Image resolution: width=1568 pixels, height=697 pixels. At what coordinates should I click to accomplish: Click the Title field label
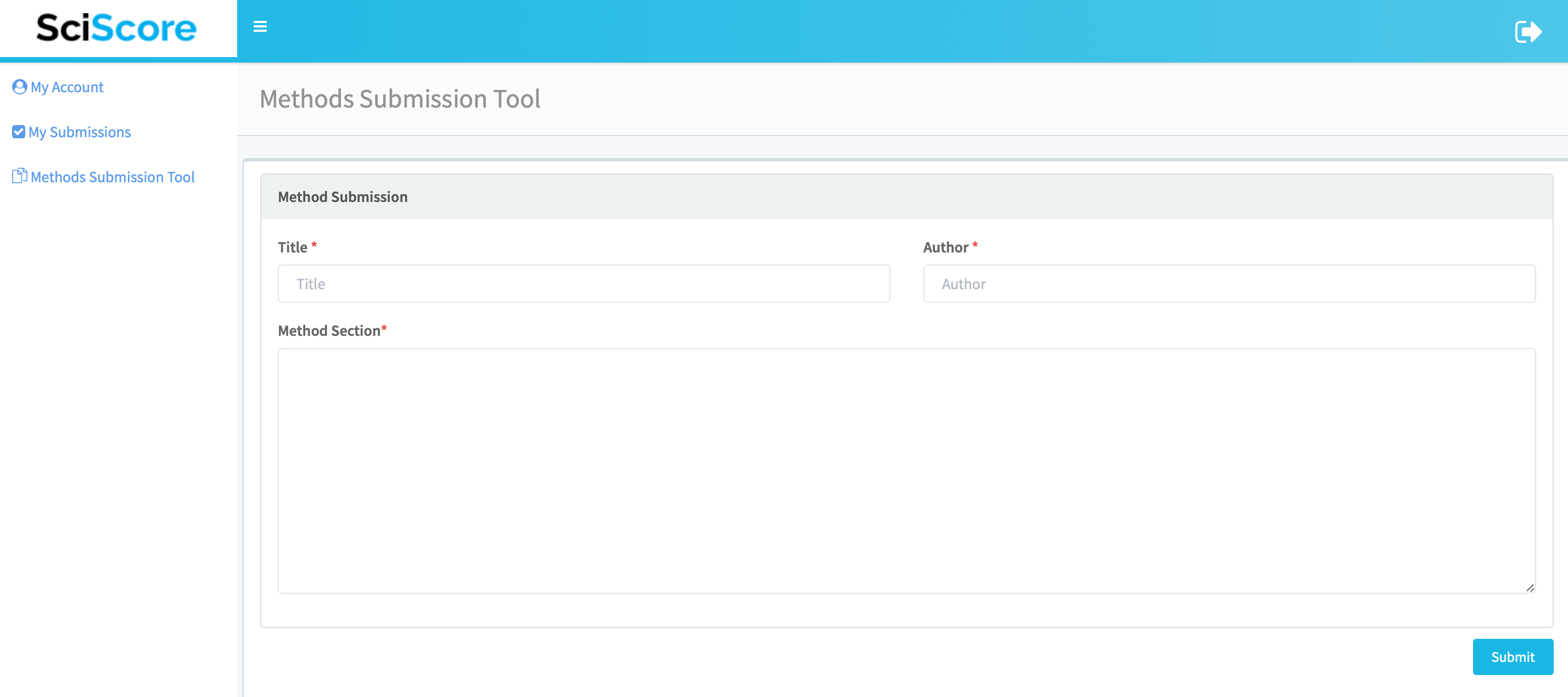(x=292, y=247)
